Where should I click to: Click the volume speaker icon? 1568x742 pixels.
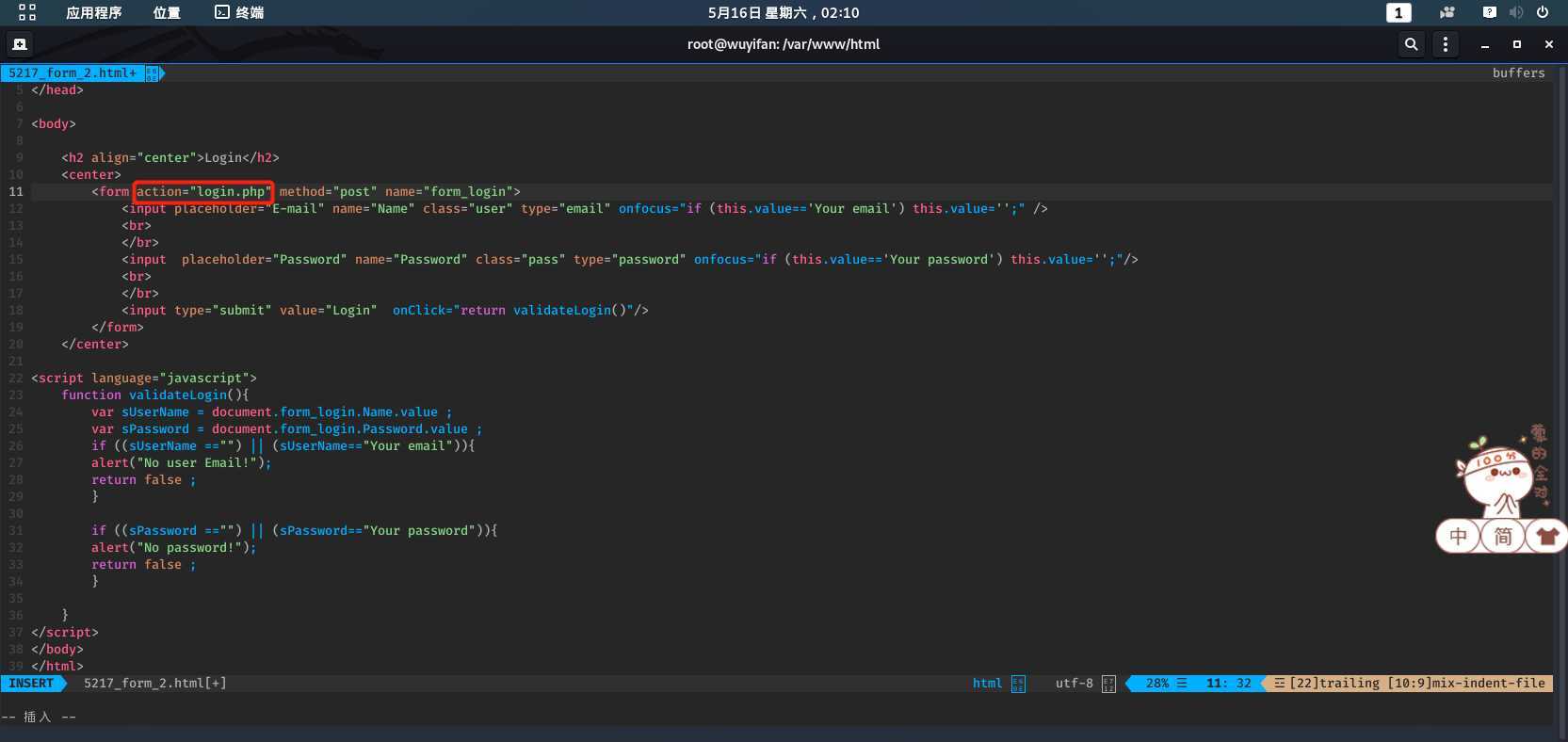click(x=1515, y=12)
